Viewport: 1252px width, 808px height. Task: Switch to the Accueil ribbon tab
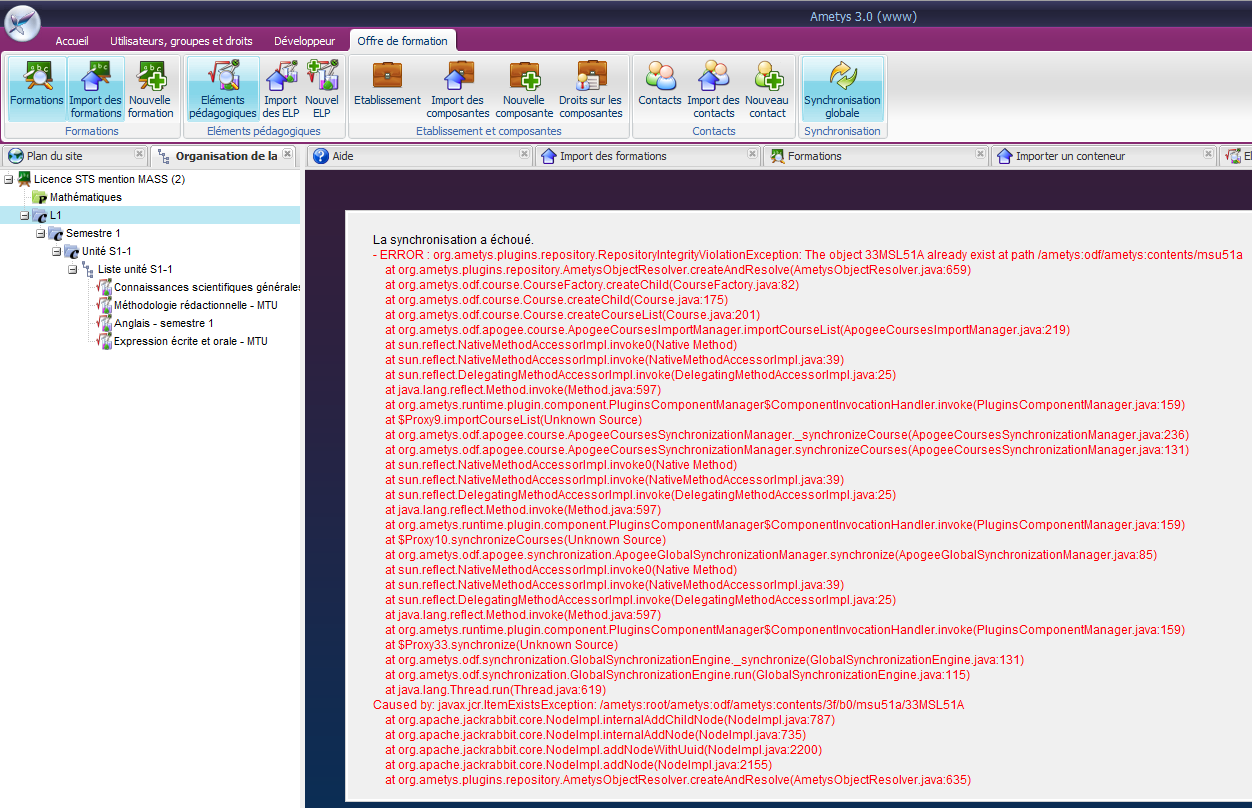pos(72,41)
